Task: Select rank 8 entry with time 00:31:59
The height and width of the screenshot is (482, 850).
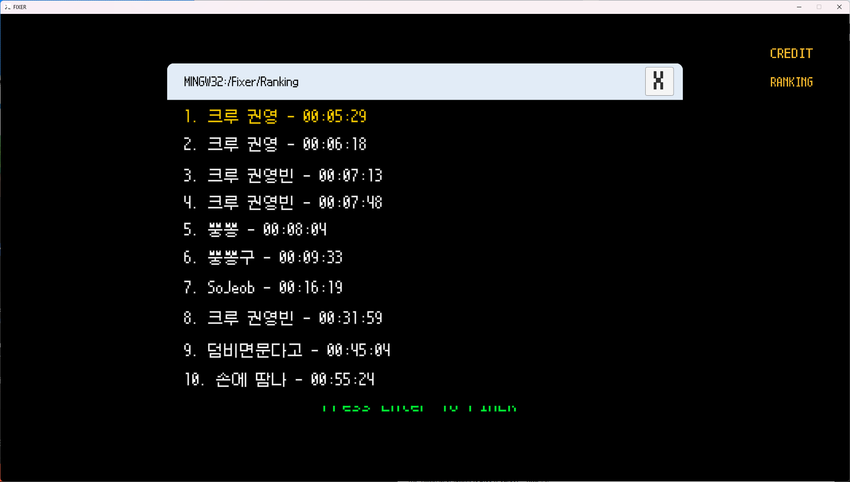Action: [283, 318]
